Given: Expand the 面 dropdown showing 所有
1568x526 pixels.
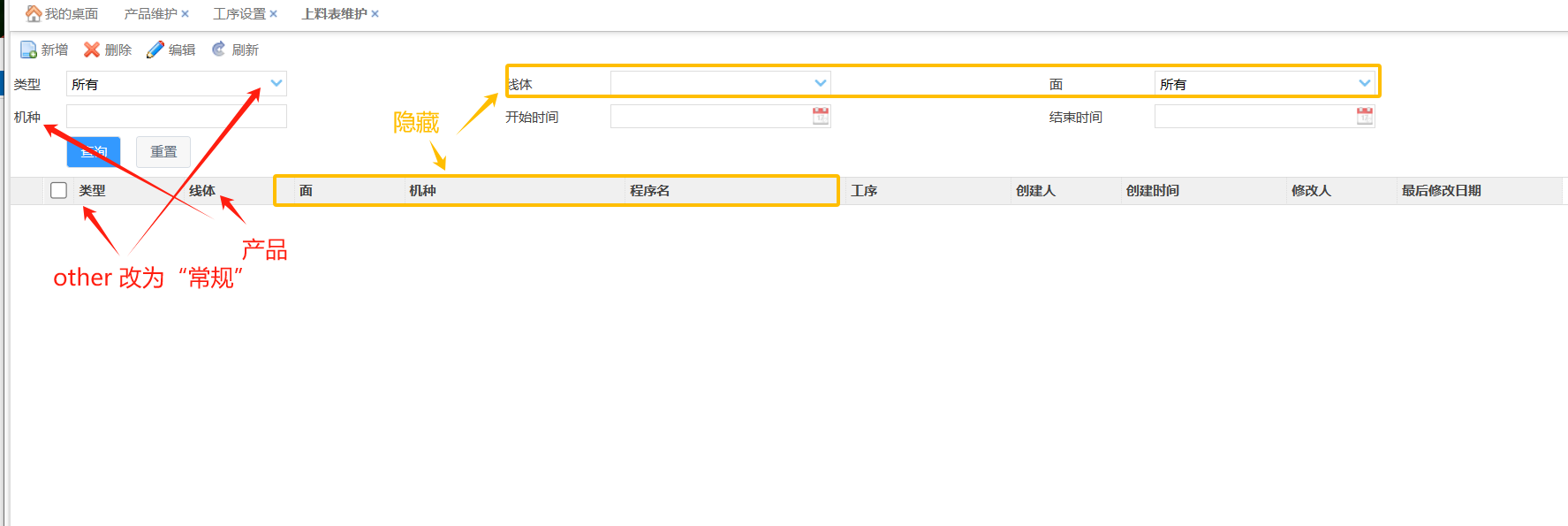Looking at the screenshot, I should [x=1364, y=83].
